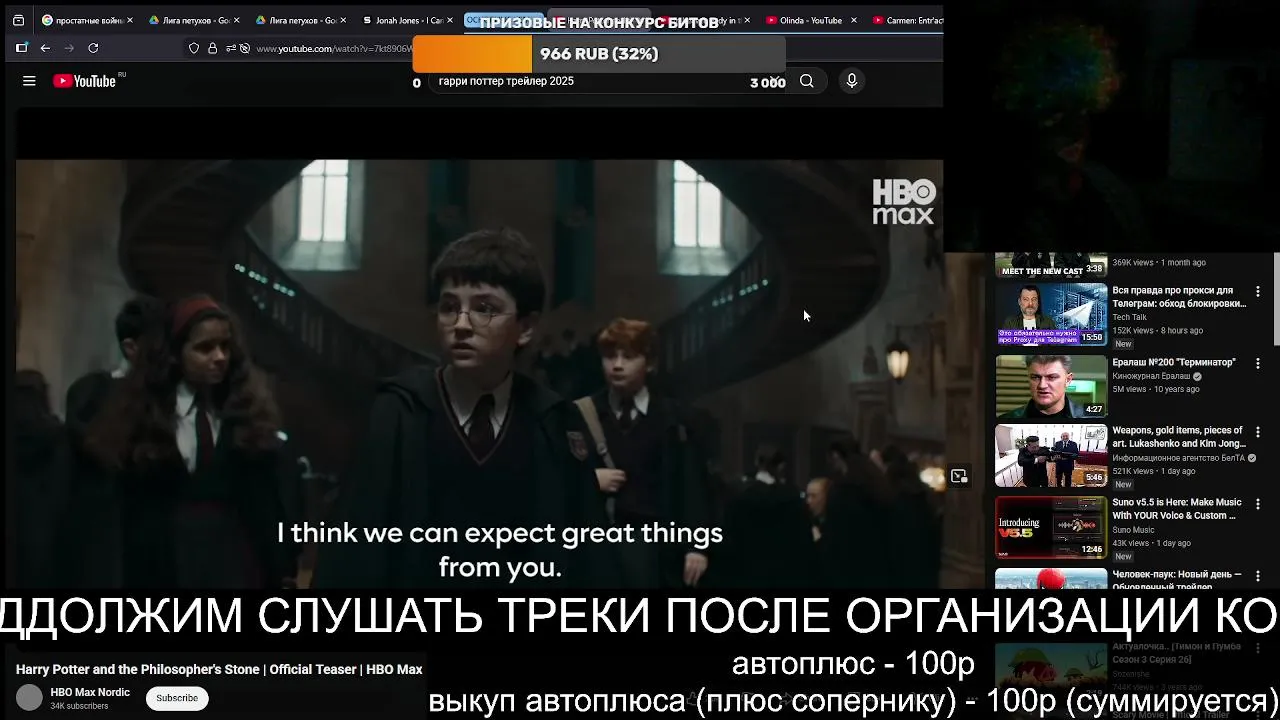Open options menu for the Telegram proxy video
This screenshot has height=720, width=1280.
1258,291
